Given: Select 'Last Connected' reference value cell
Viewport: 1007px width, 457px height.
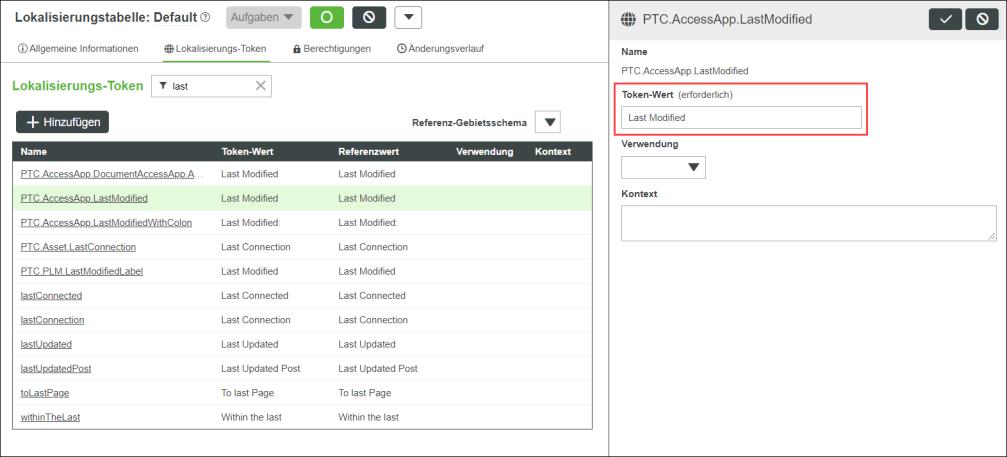Looking at the screenshot, I should [x=372, y=296].
